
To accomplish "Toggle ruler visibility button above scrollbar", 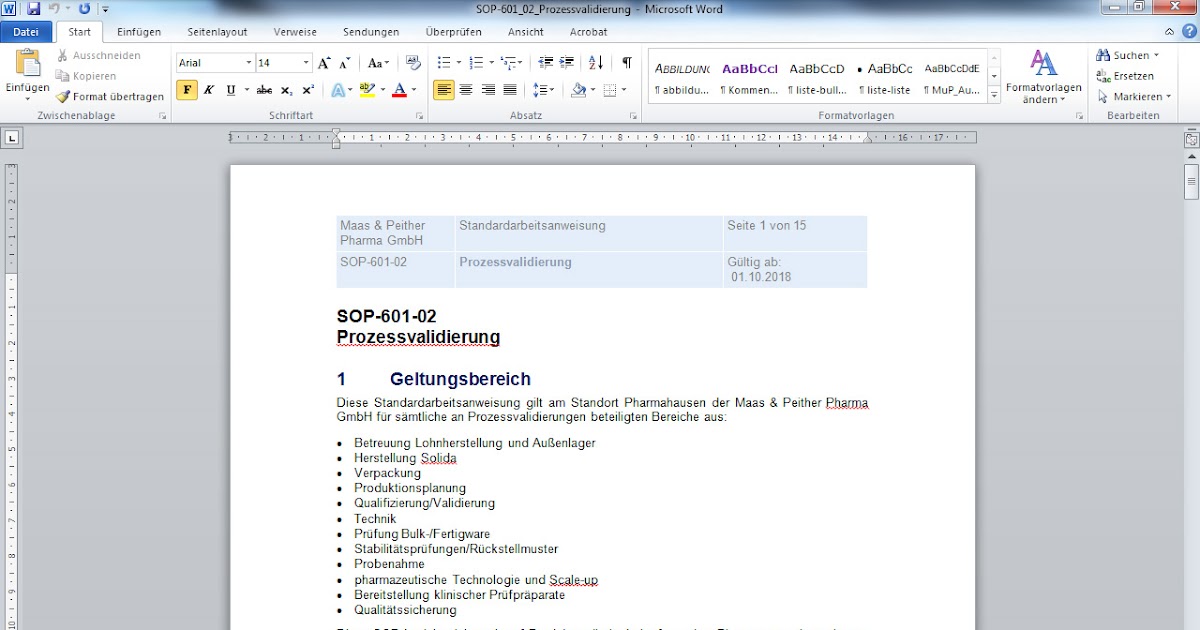I will pyautogui.click(x=1191, y=140).
